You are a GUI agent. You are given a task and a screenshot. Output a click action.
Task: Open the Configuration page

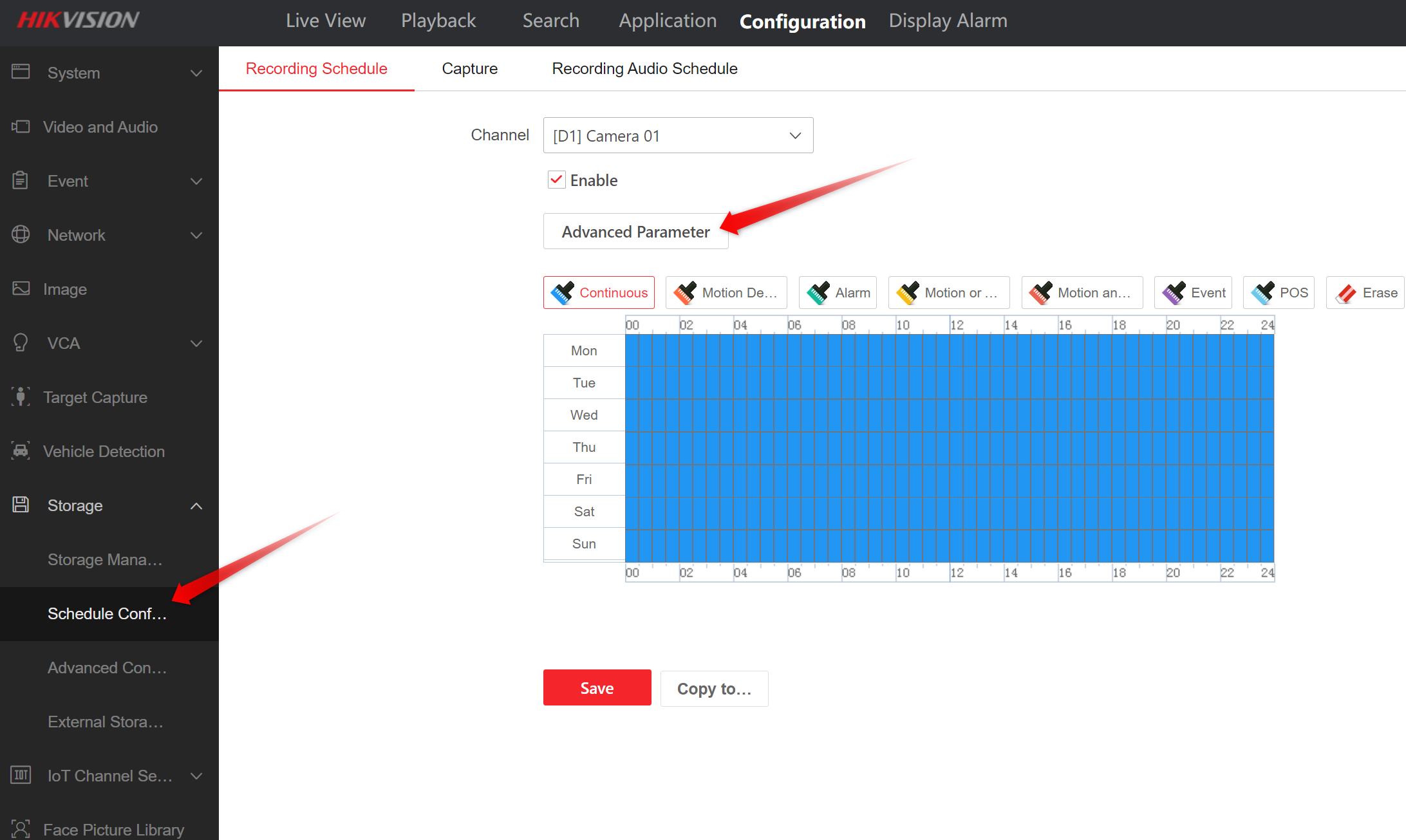coord(803,21)
